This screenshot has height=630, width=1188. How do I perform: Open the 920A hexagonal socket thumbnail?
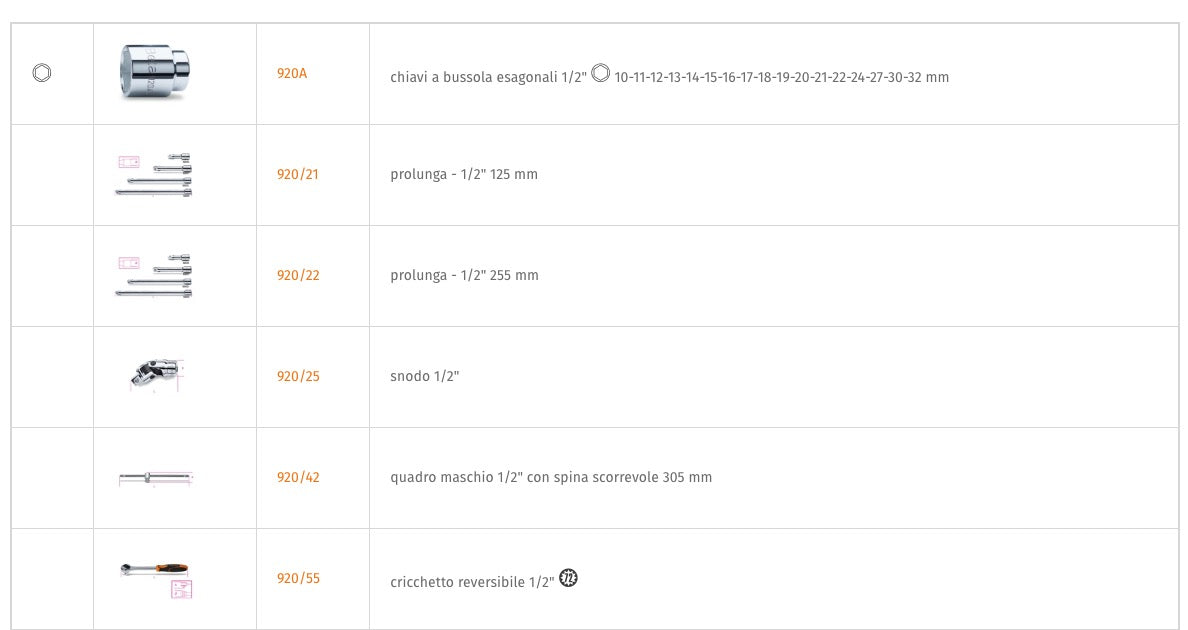pos(155,72)
